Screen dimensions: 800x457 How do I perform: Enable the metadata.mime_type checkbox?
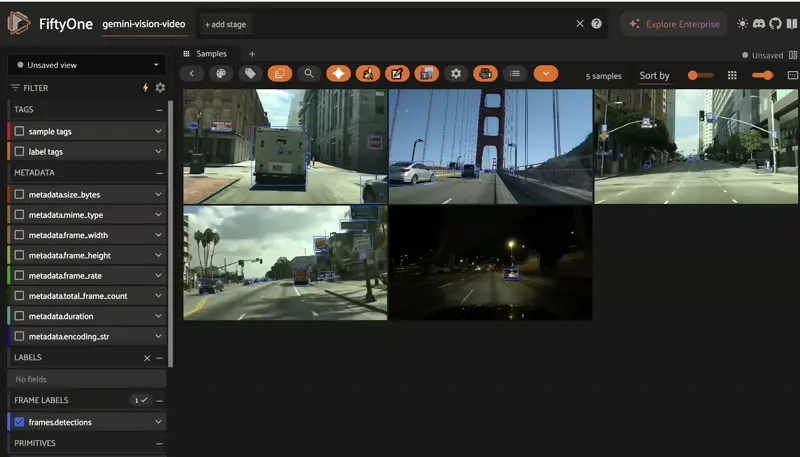coord(19,215)
